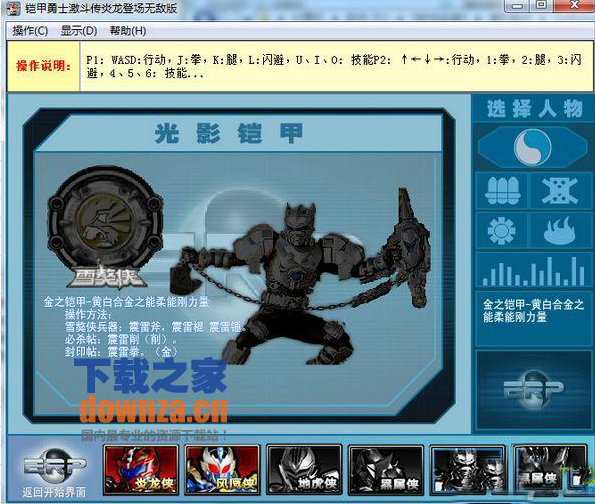Select the gear-shaped metal element icon
This screenshot has height=504, width=595.
(x=502, y=231)
